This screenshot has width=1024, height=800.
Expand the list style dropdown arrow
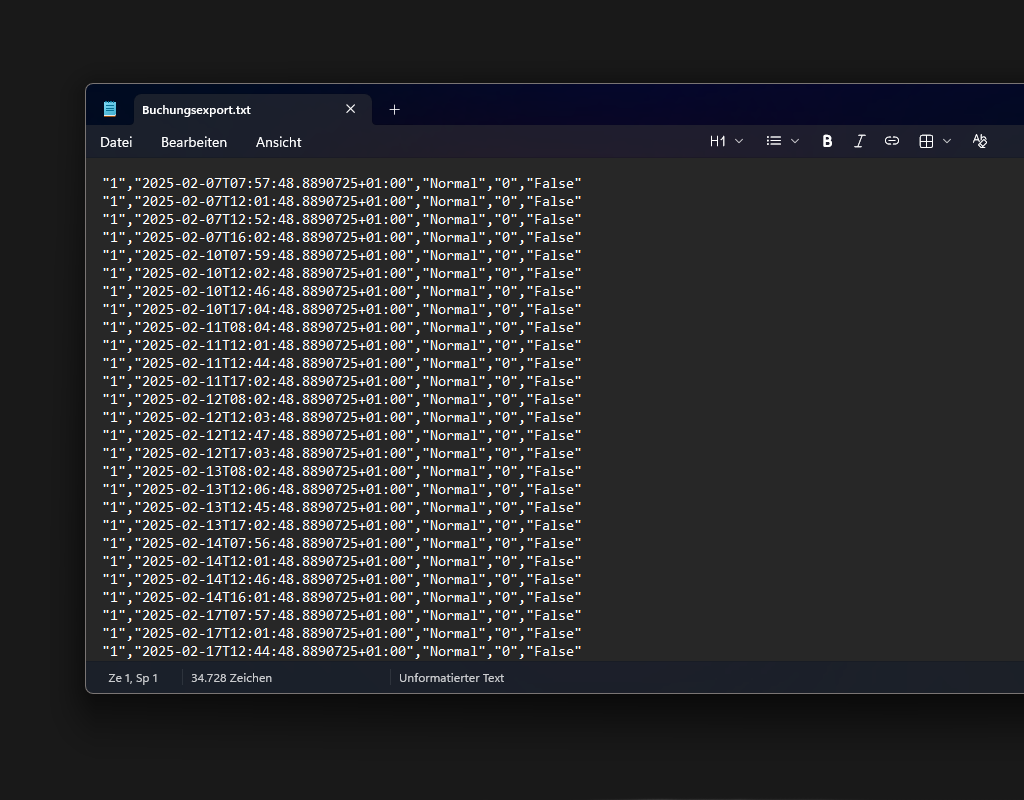pyautogui.click(x=795, y=142)
